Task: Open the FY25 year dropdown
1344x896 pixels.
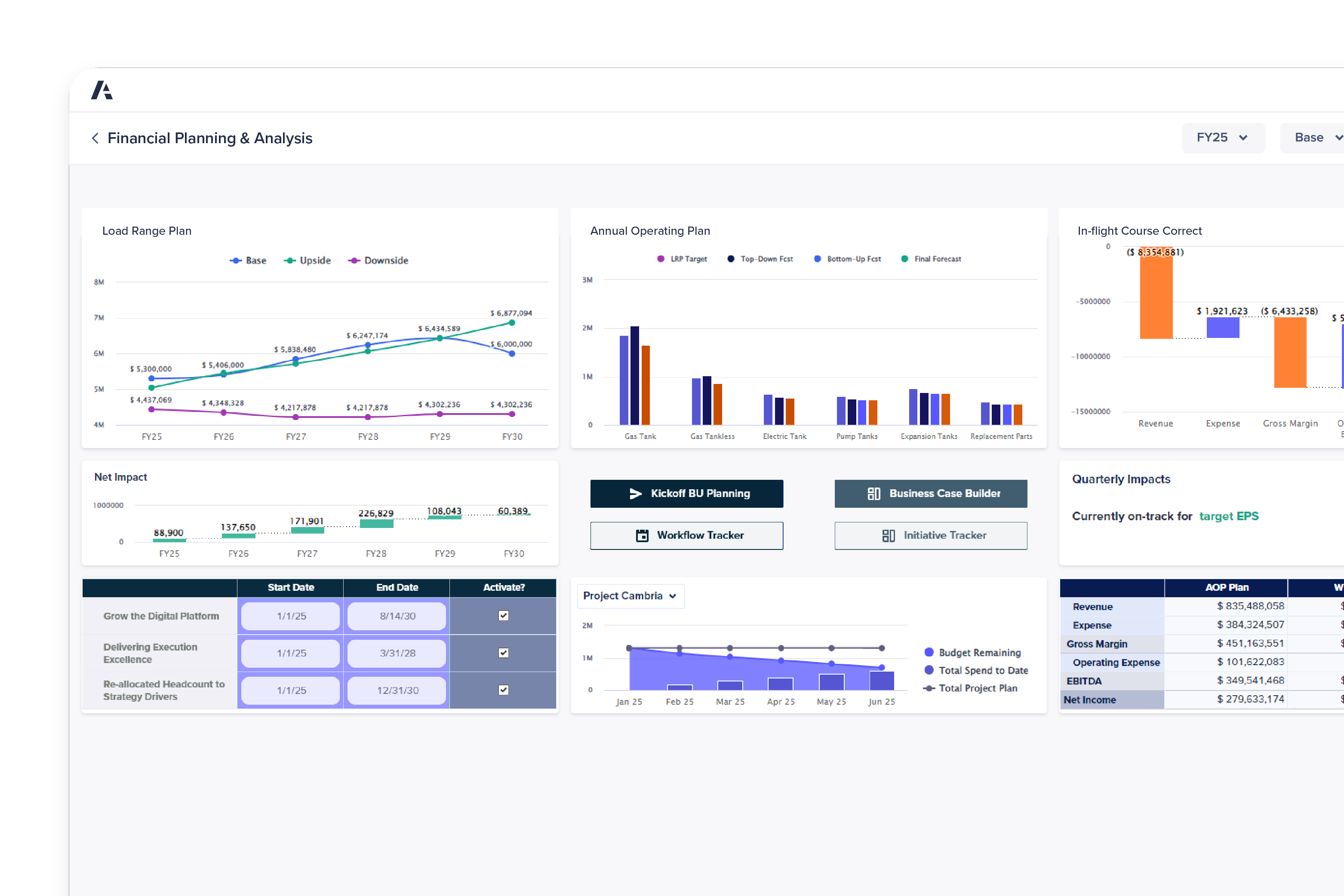Action: point(1224,138)
